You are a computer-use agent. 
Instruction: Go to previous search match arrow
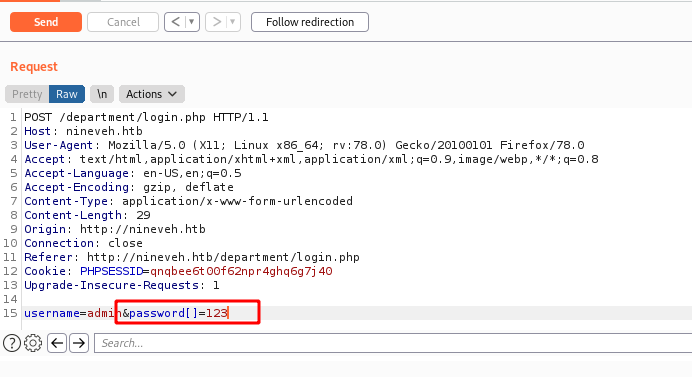coord(57,343)
